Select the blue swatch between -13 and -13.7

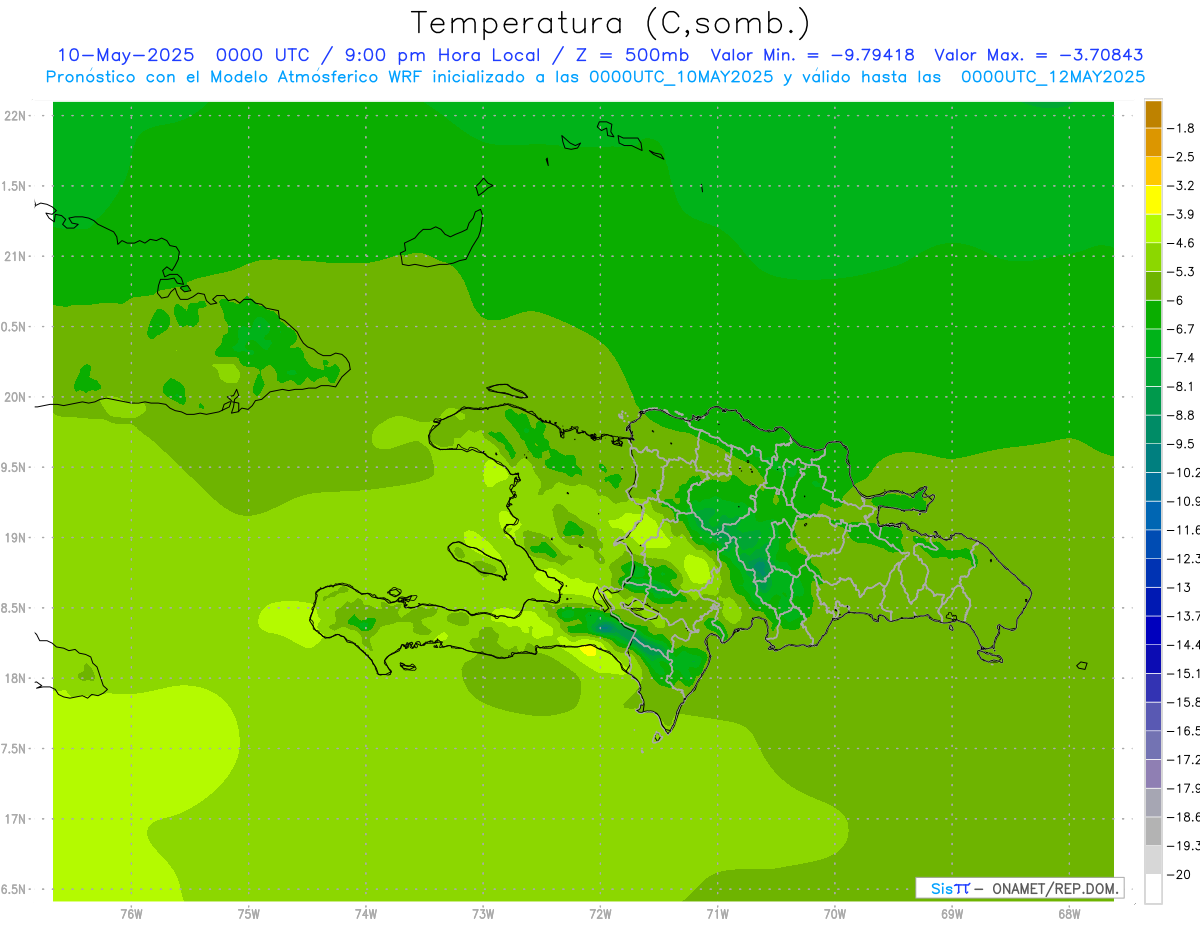pyautogui.click(x=1153, y=601)
